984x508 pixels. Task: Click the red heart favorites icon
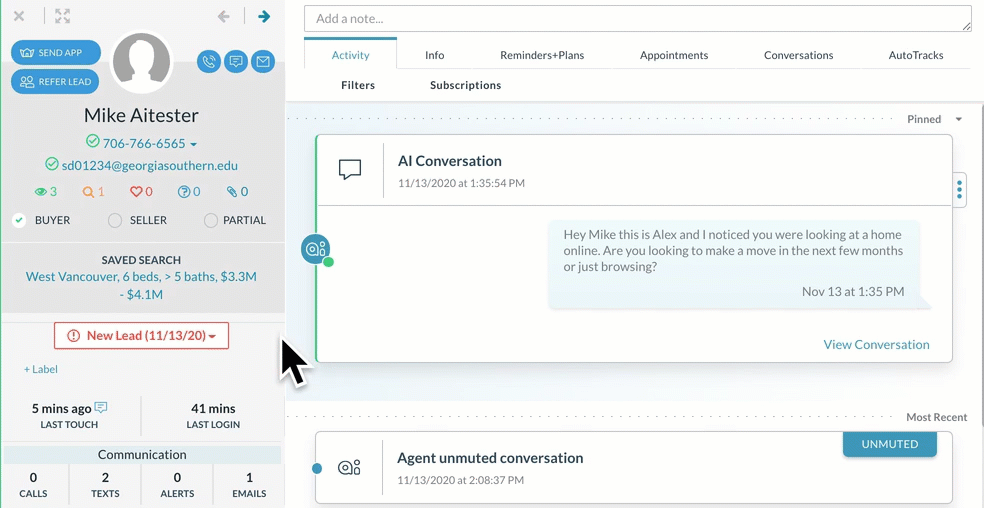pyautogui.click(x=141, y=192)
